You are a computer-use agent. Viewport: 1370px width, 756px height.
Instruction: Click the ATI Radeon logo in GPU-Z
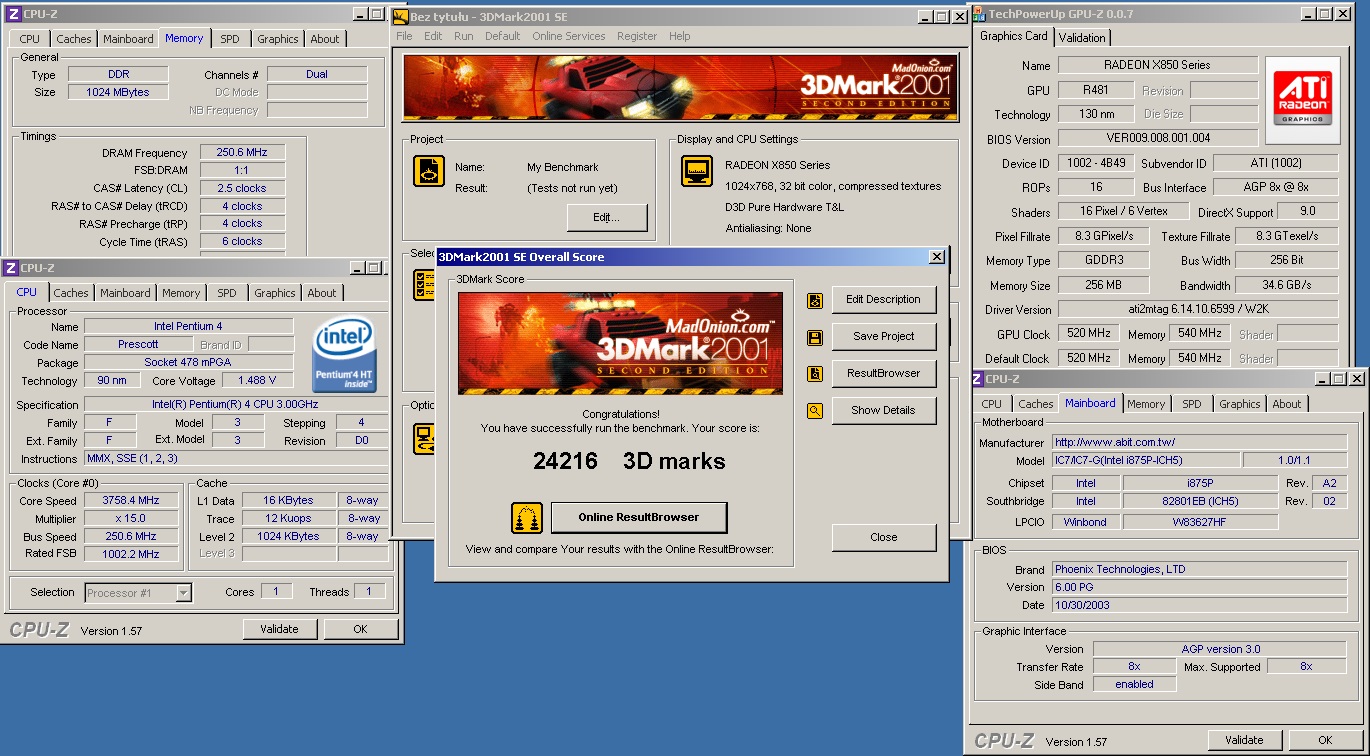[x=1303, y=102]
